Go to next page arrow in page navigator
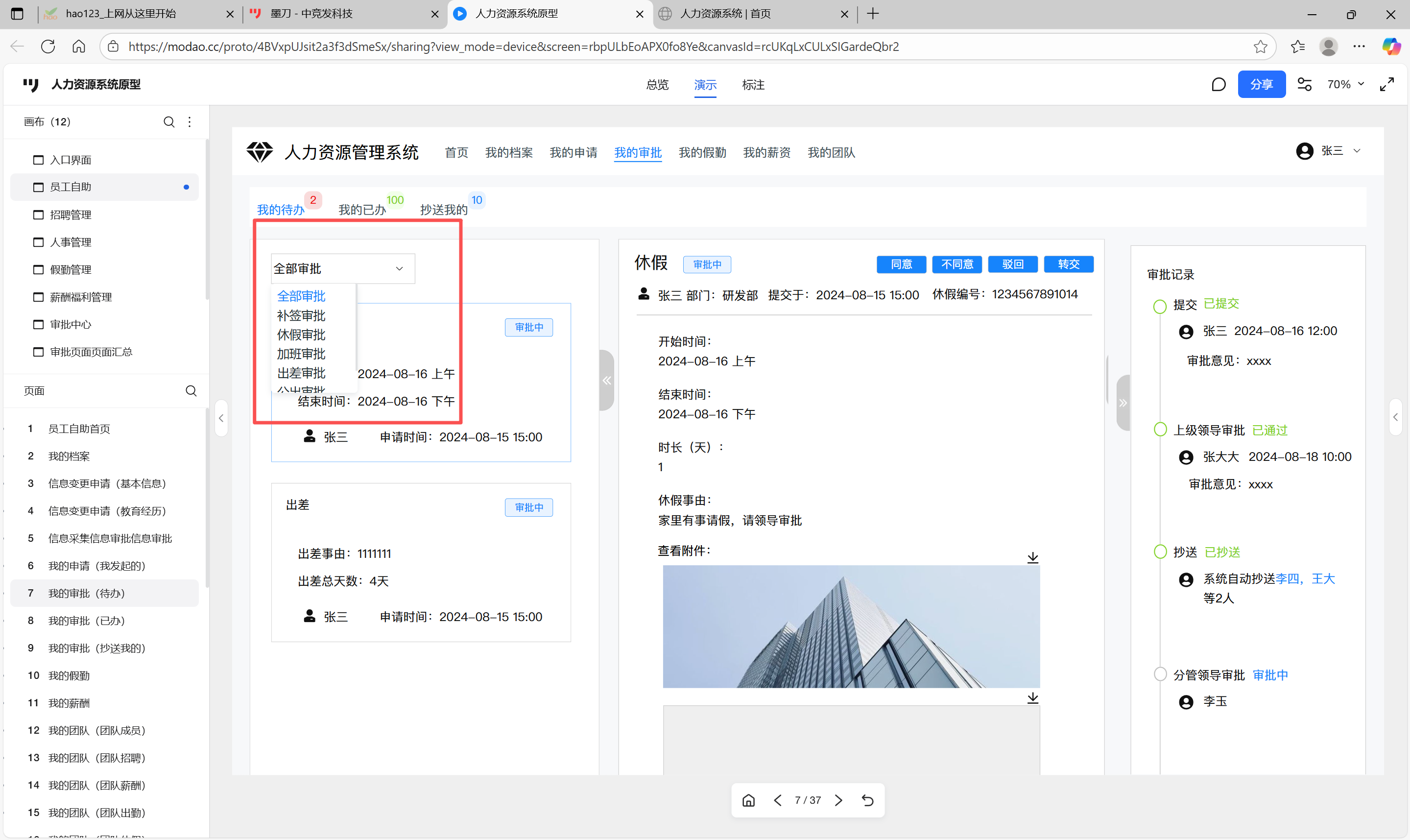The image size is (1410, 840). point(838,800)
